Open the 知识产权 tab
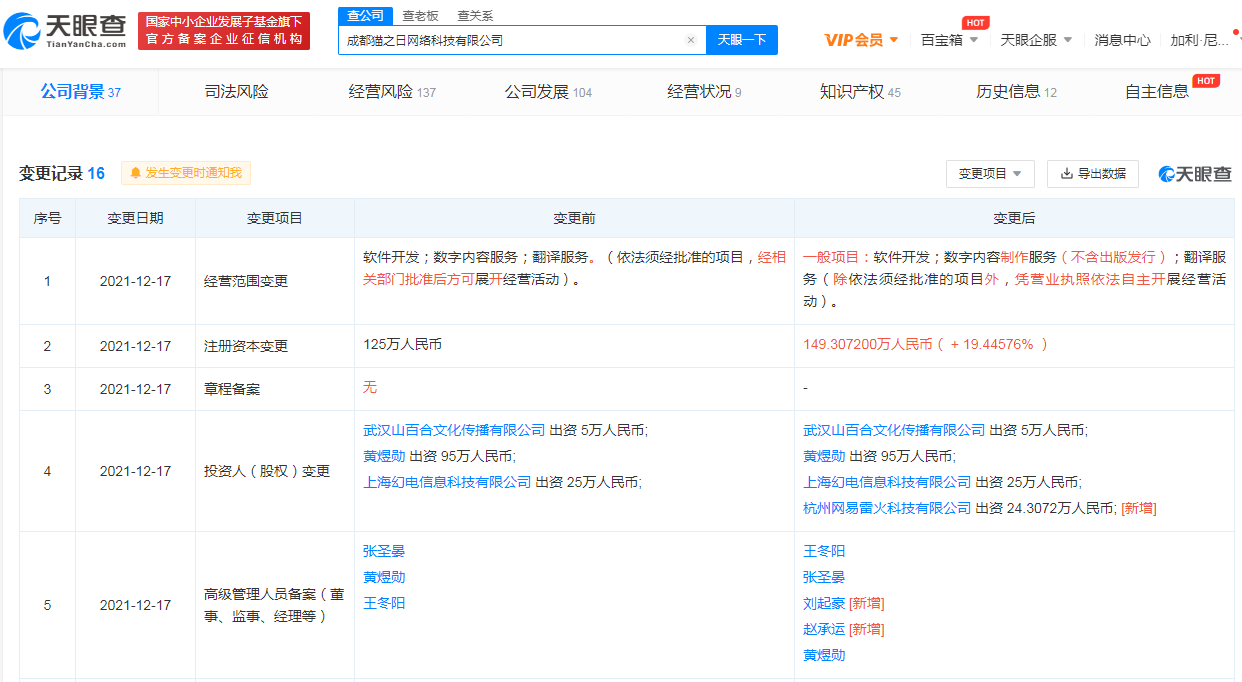Viewport: 1242px width, 682px height. click(860, 92)
